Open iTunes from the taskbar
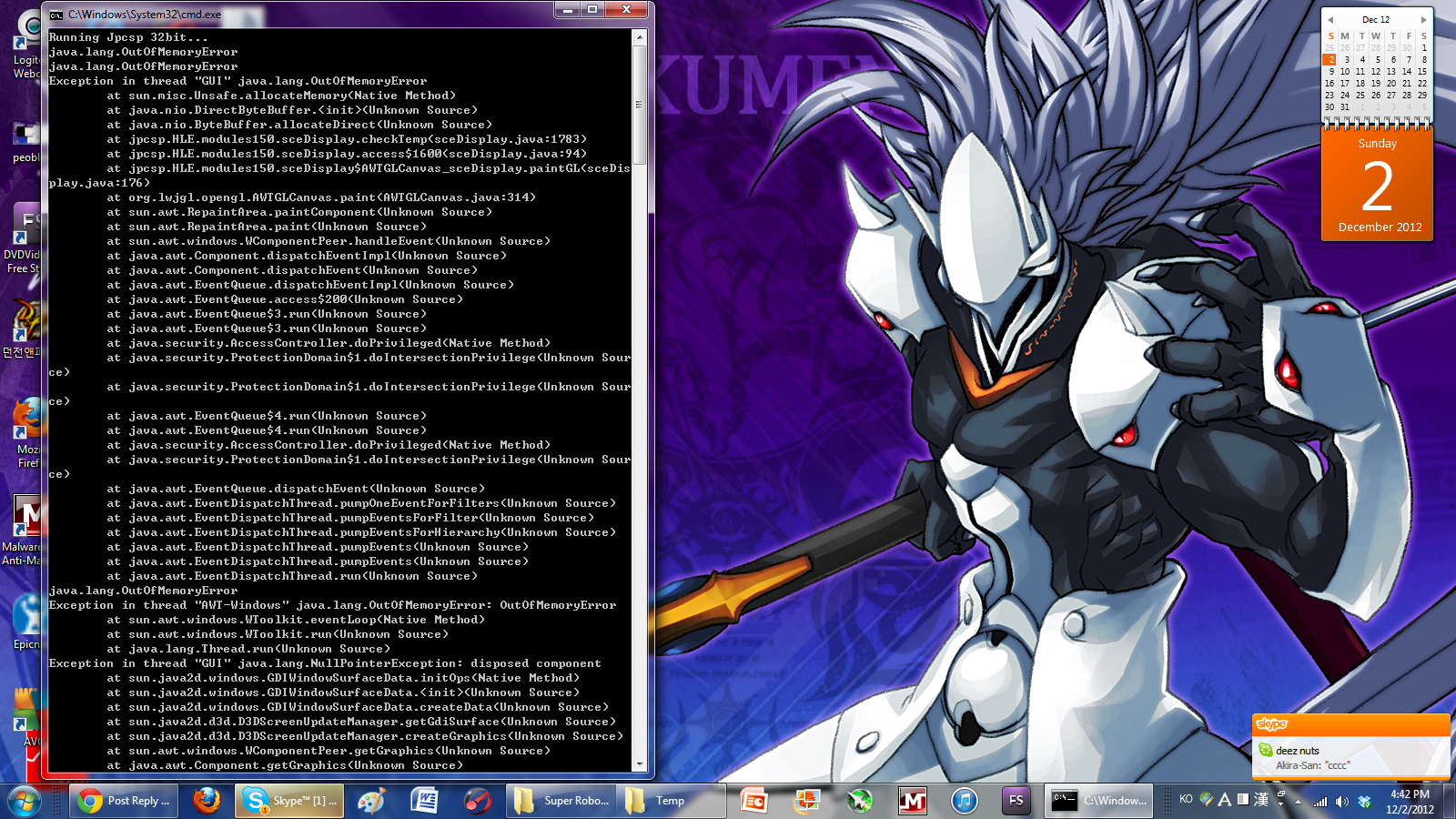The width and height of the screenshot is (1456, 819). coord(964,801)
